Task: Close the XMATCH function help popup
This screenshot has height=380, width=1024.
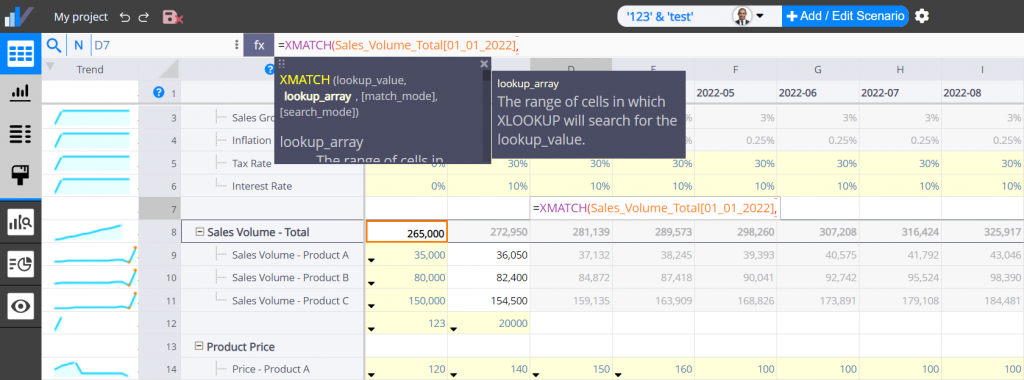Action: tap(484, 63)
